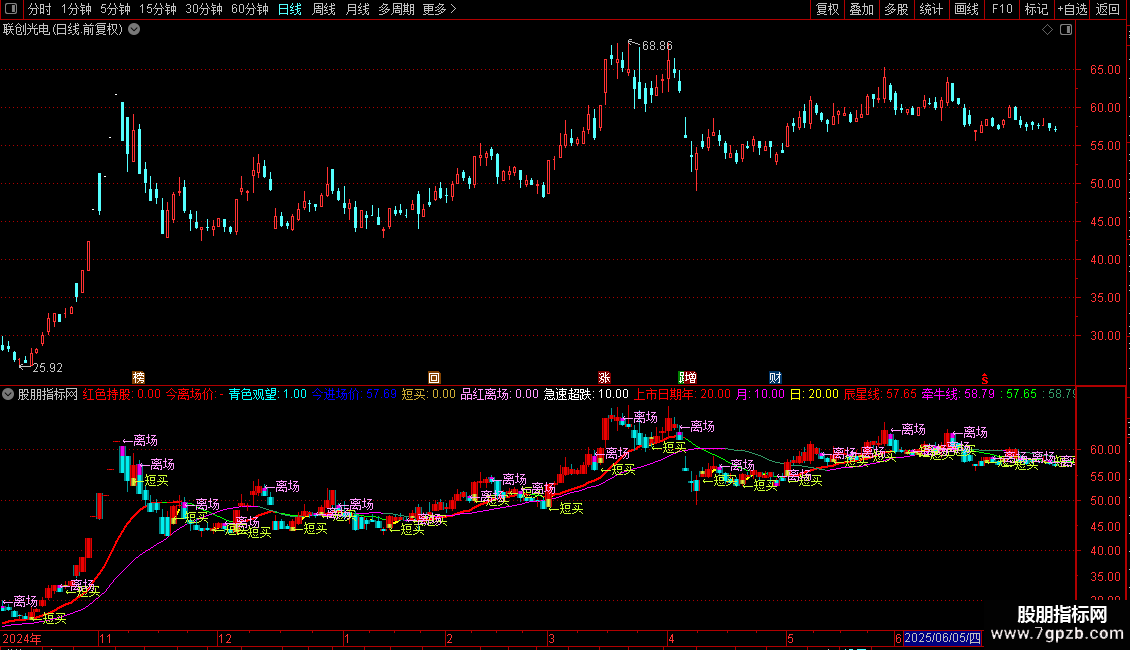1130x650 pixels.
Task: Click the 标记 mark button
Action: tap(1036, 9)
